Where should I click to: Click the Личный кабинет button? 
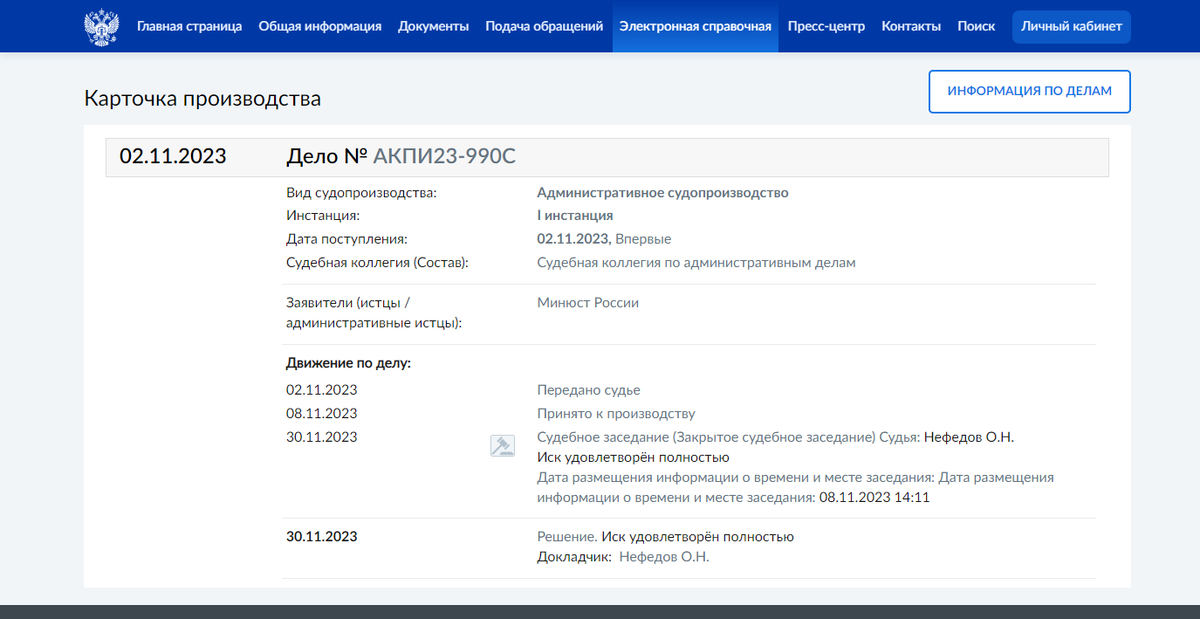(1071, 27)
